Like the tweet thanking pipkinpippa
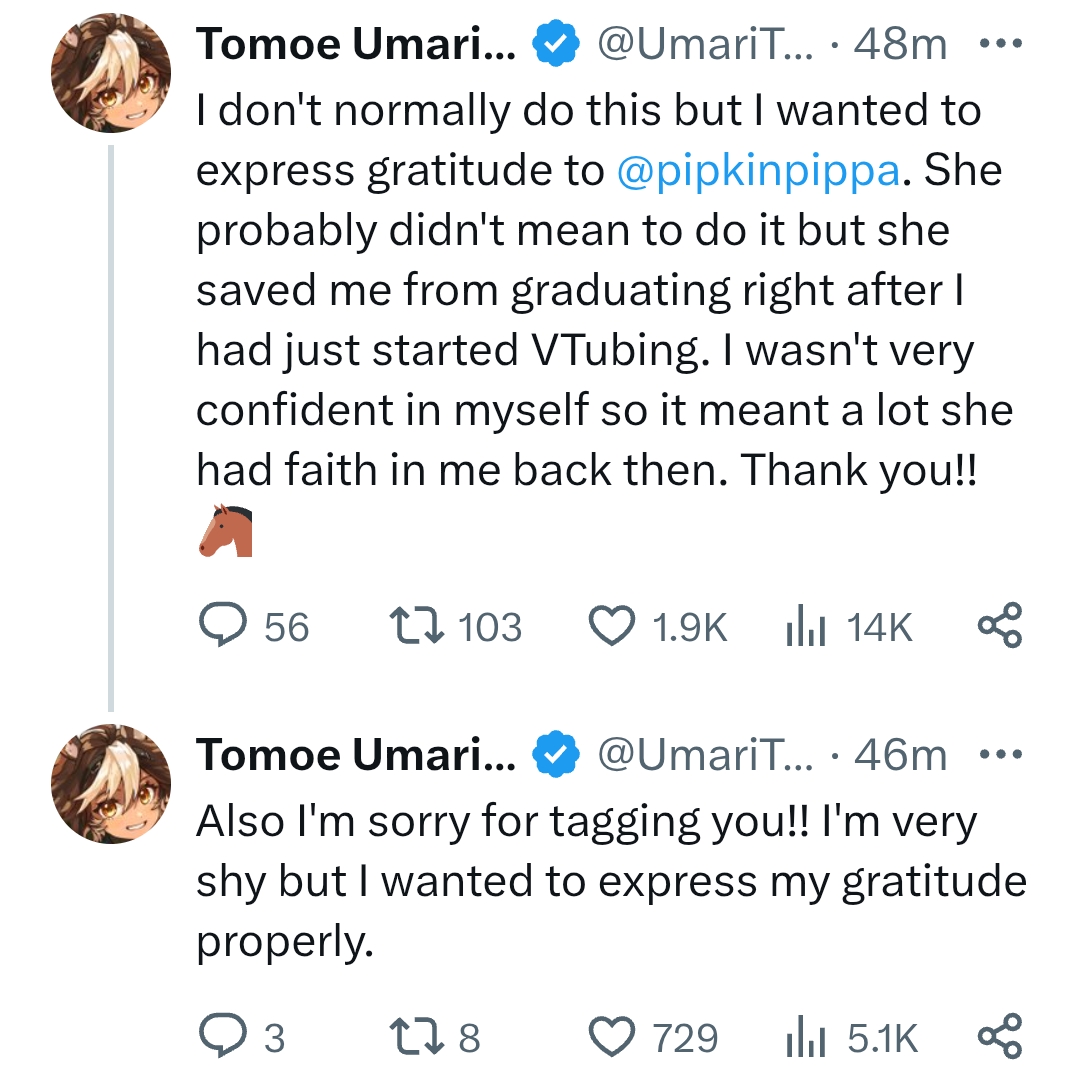Screen dimensions: 1080x1066 [x=611, y=627]
